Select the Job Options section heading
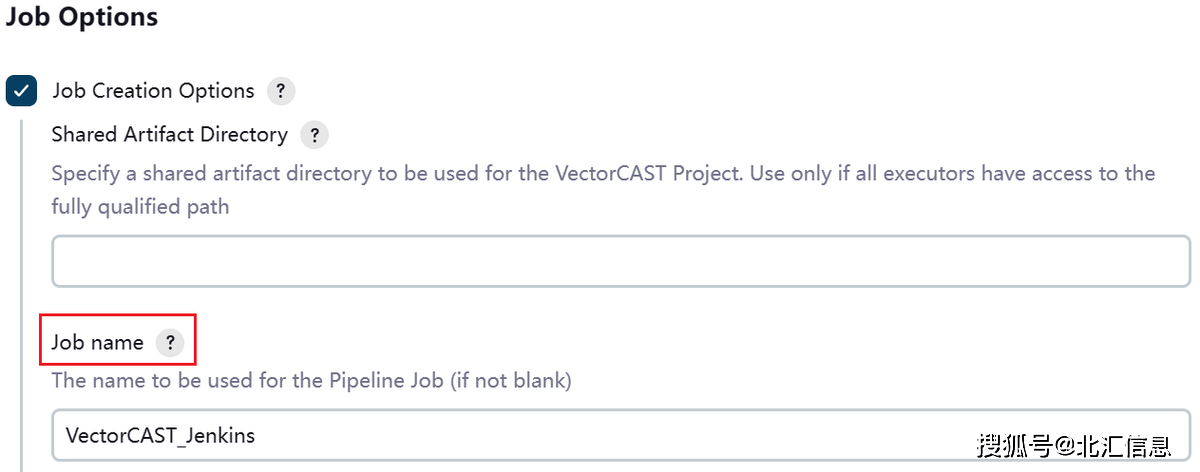Image resolution: width=1200 pixels, height=472 pixels. pyautogui.click(x=82, y=17)
